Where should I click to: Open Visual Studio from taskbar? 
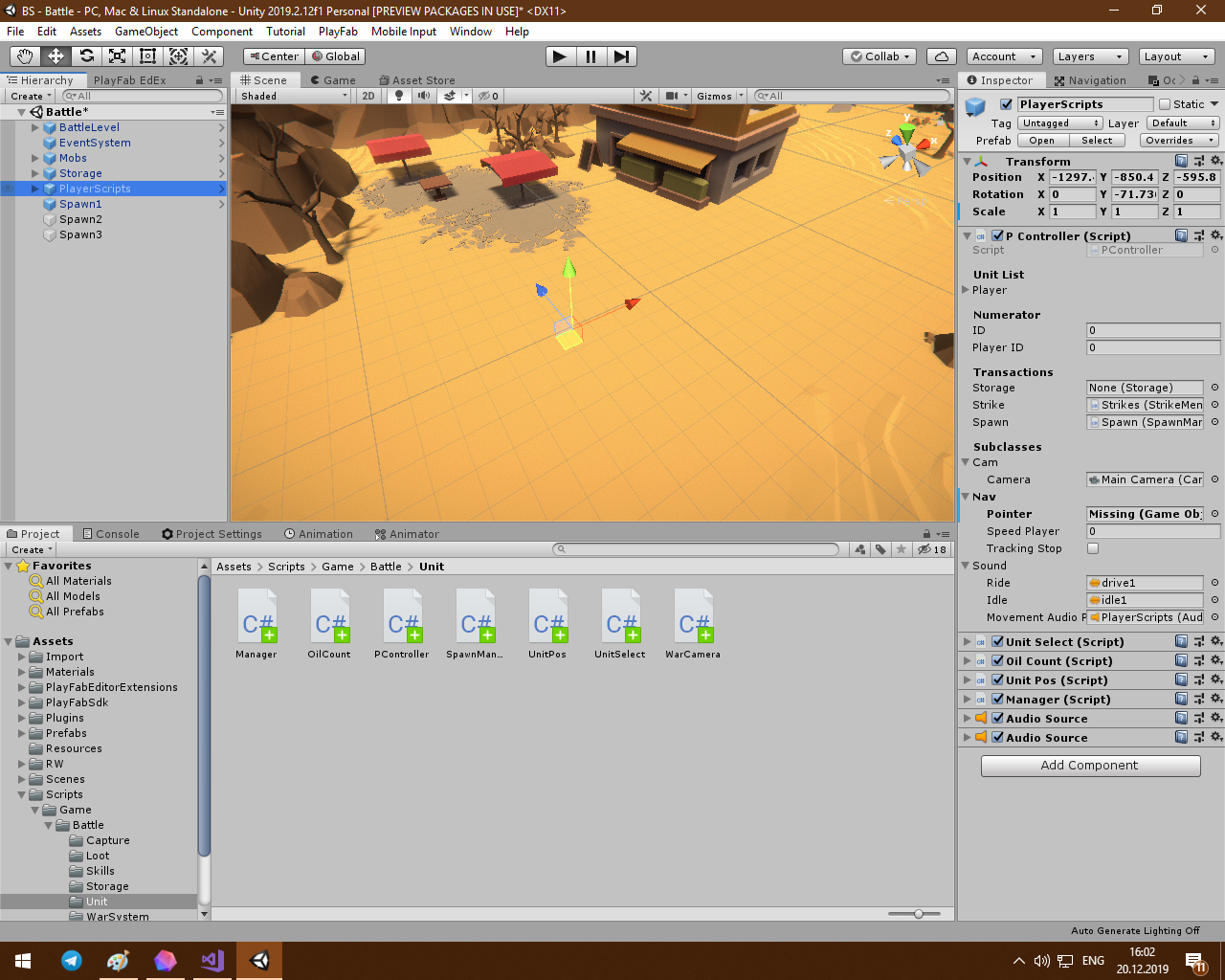pos(212,961)
